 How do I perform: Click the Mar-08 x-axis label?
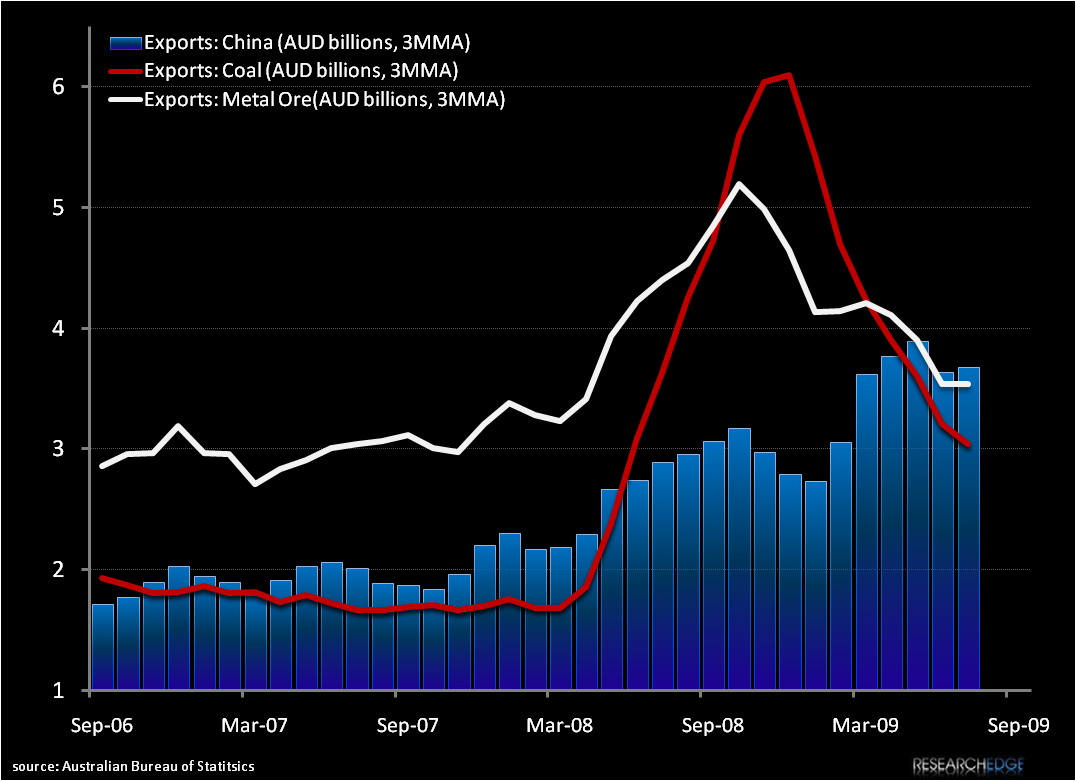[548, 723]
